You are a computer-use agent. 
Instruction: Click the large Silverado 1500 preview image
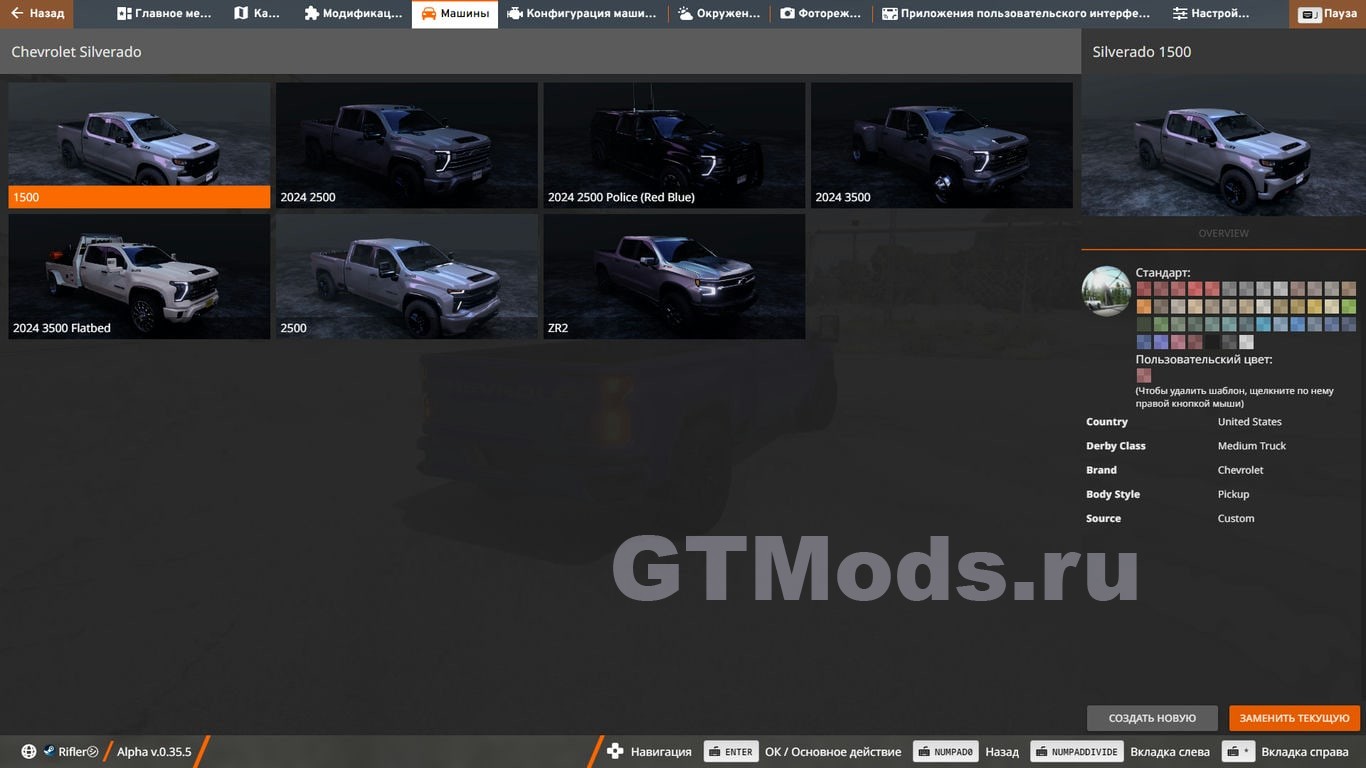pos(1223,145)
